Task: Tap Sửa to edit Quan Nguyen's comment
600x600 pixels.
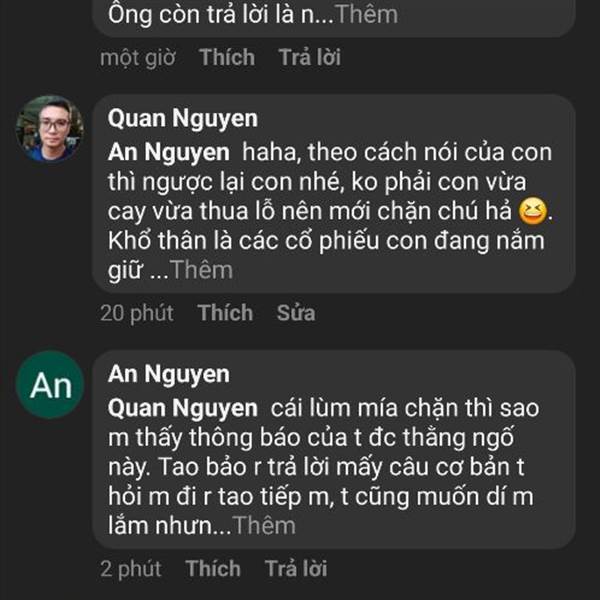Action: (x=296, y=313)
